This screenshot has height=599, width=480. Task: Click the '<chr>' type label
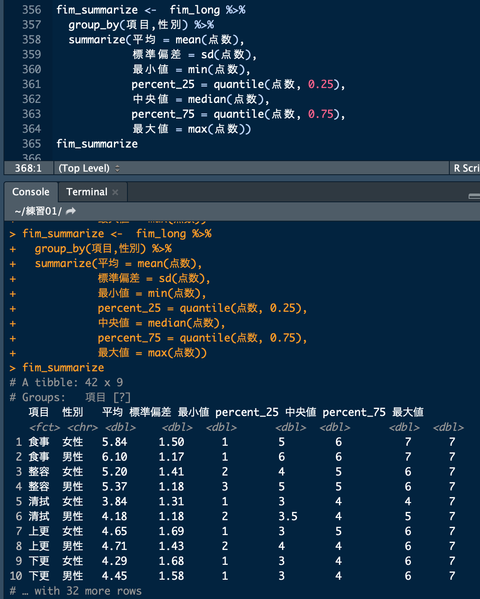(x=83, y=427)
